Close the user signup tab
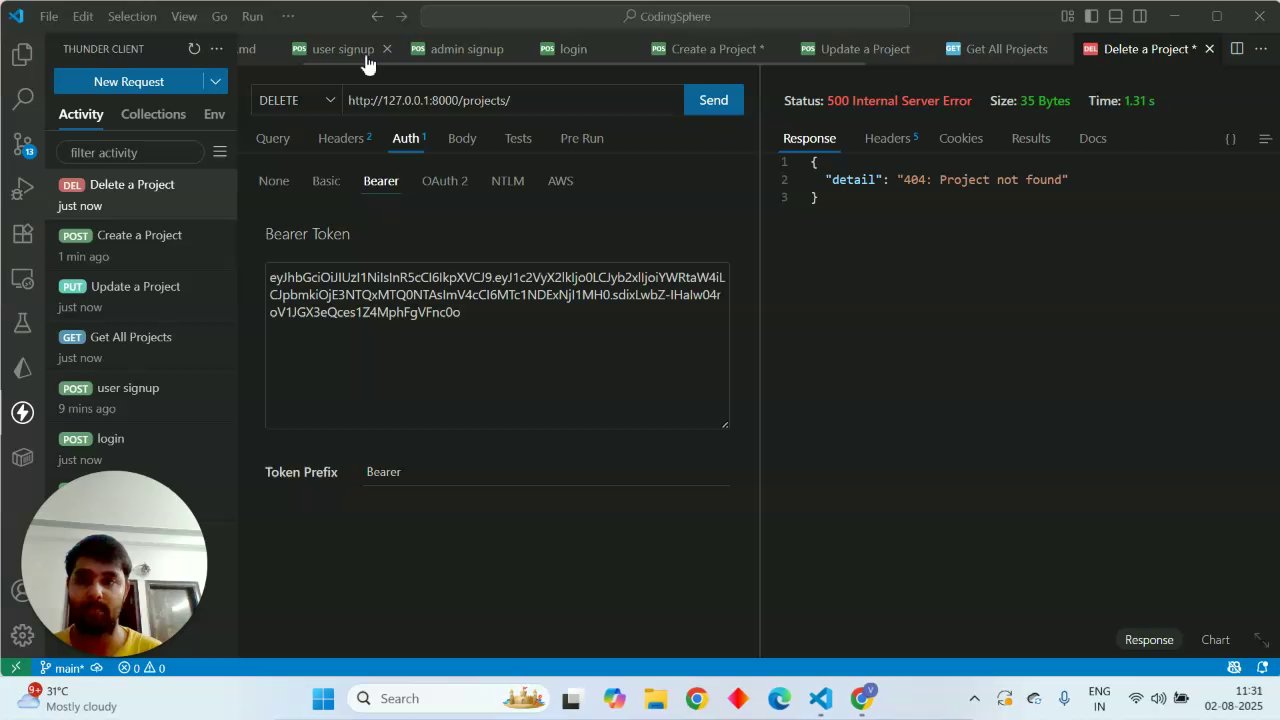Viewport: 1280px width, 720px height. coord(387,49)
